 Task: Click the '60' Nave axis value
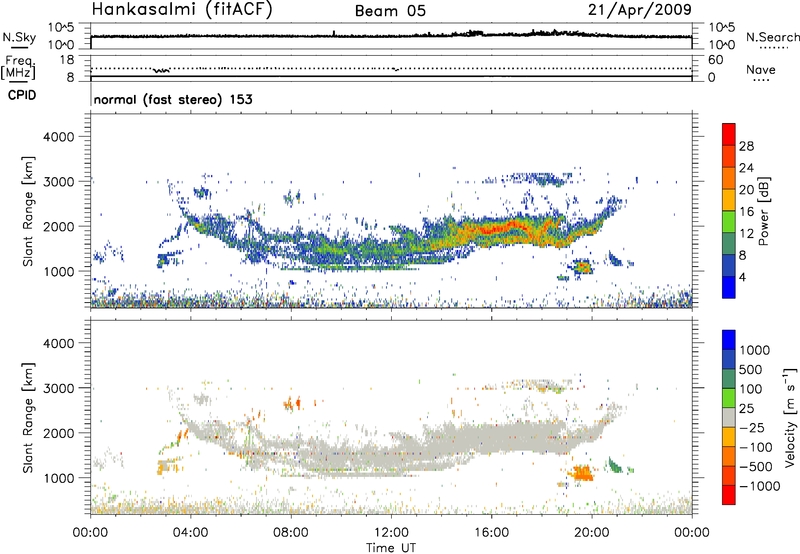tap(715, 60)
